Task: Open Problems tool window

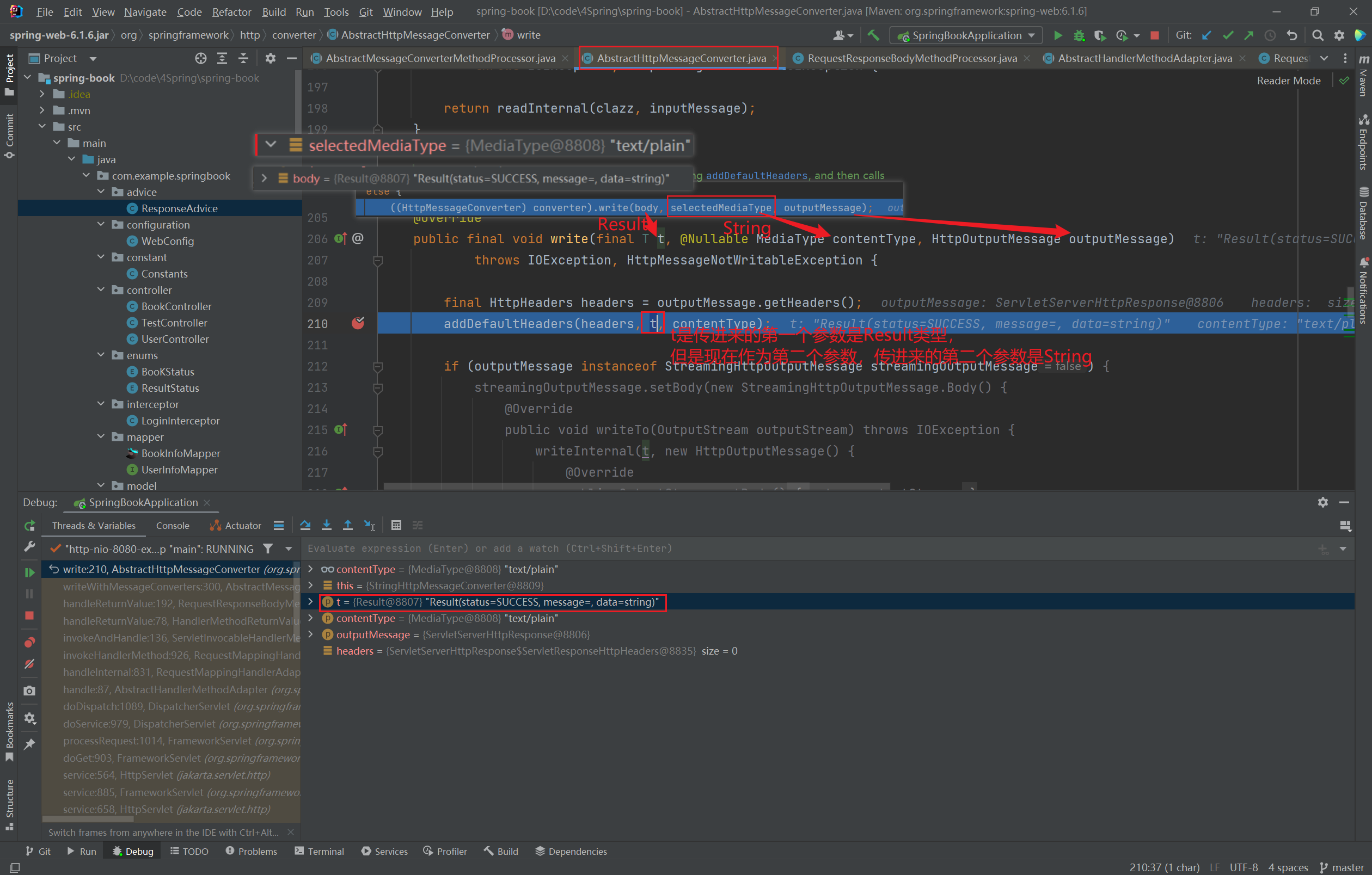Action: point(252,852)
